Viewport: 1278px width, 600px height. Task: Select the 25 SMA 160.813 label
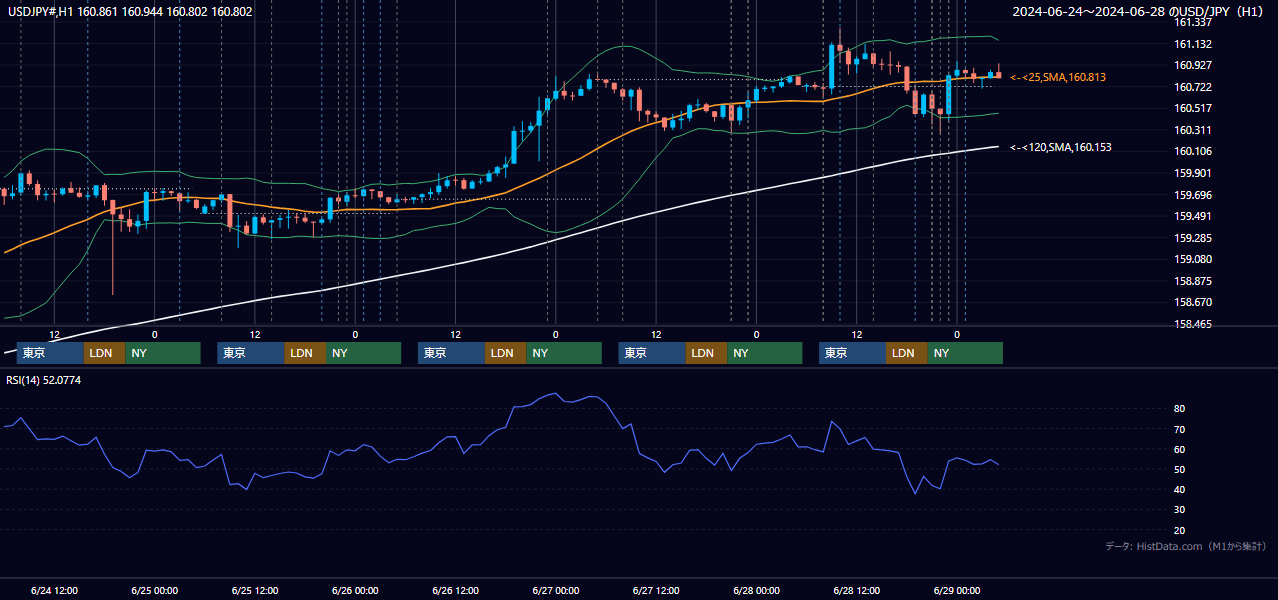click(1058, 77)
